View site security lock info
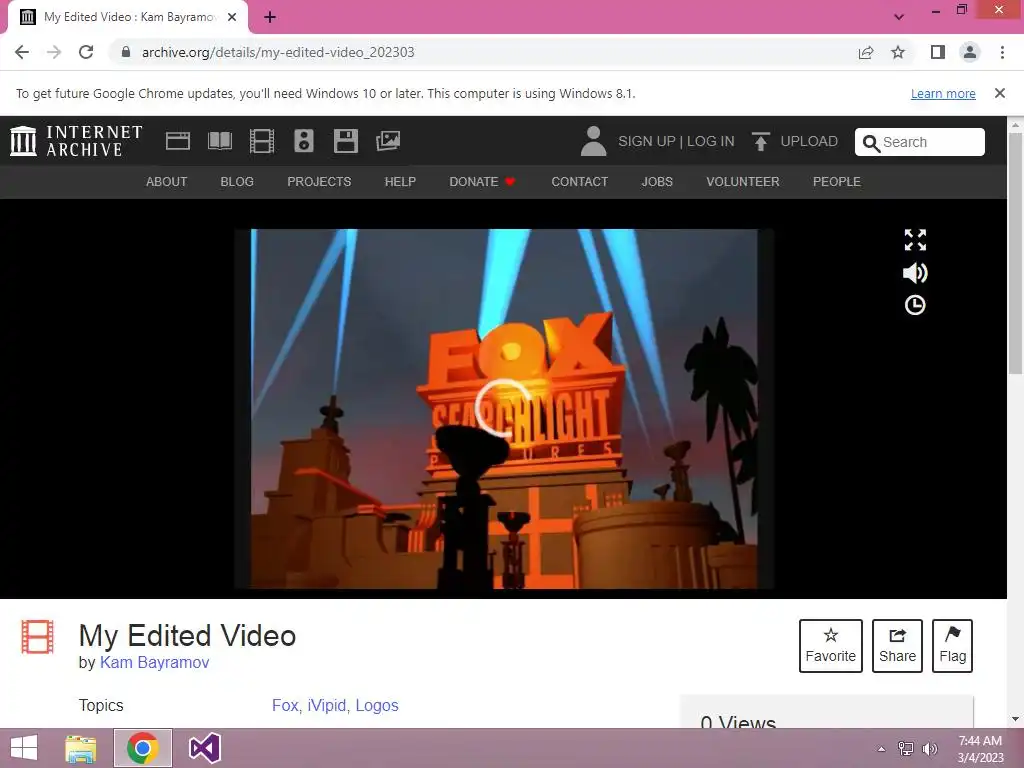 pos(126,52)
